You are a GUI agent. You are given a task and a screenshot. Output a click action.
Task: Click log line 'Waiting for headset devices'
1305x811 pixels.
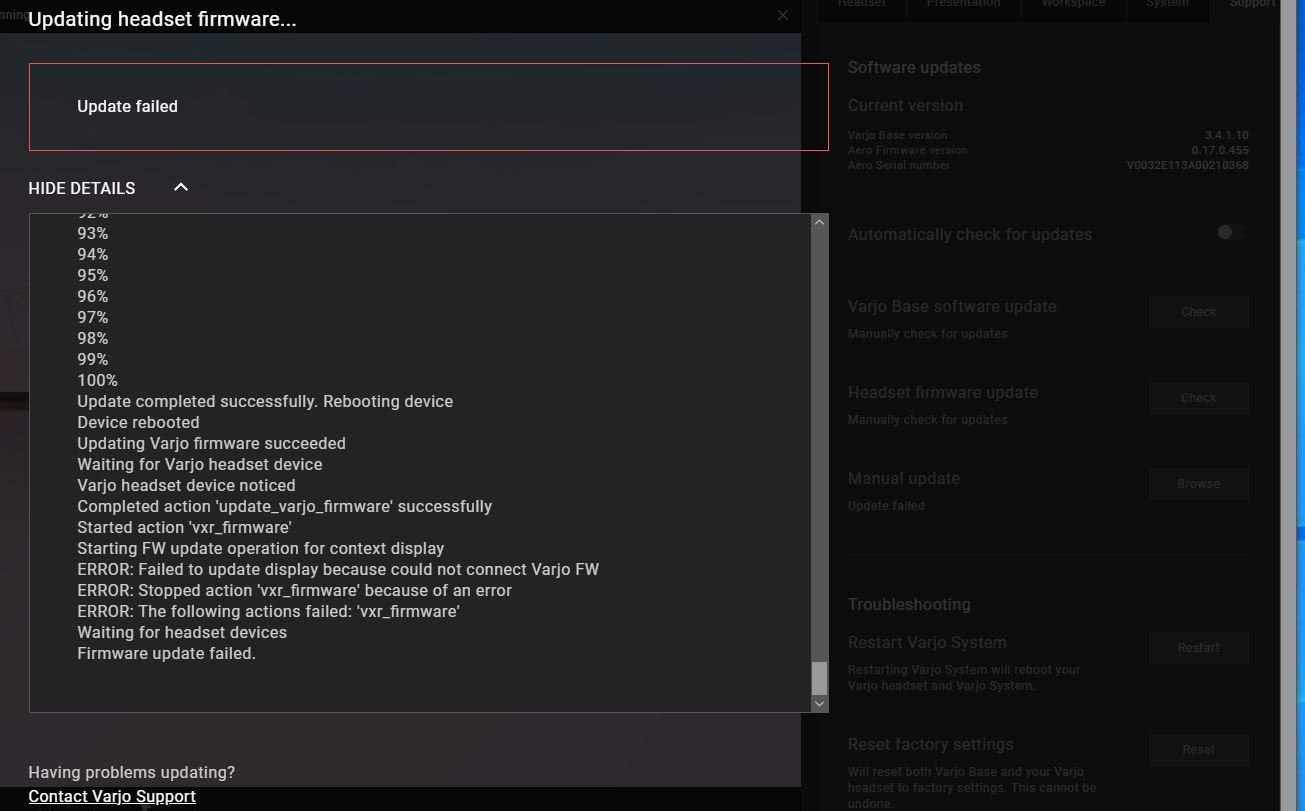point(182,632)
